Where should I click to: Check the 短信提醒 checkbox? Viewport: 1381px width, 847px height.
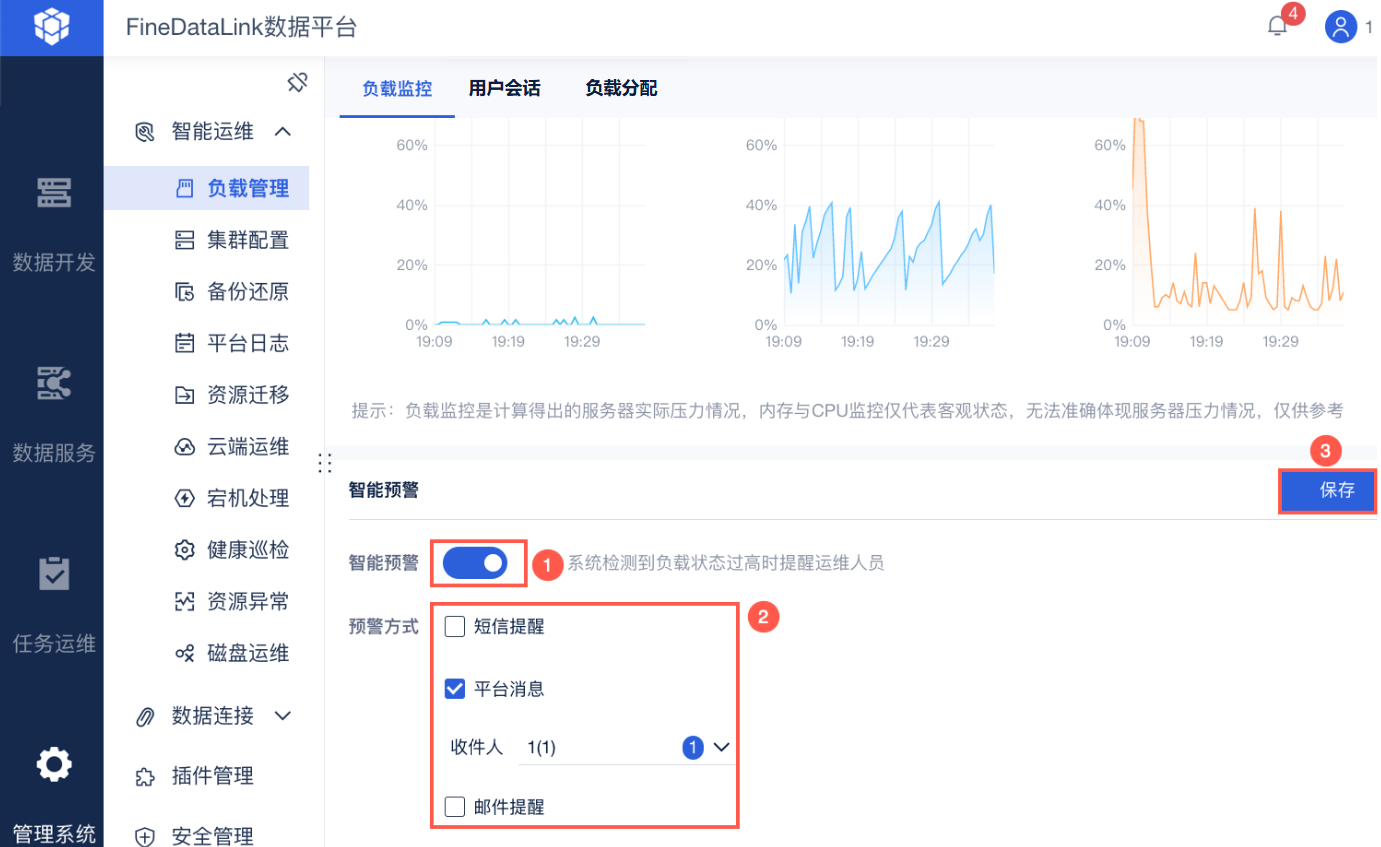pos(455,627)
